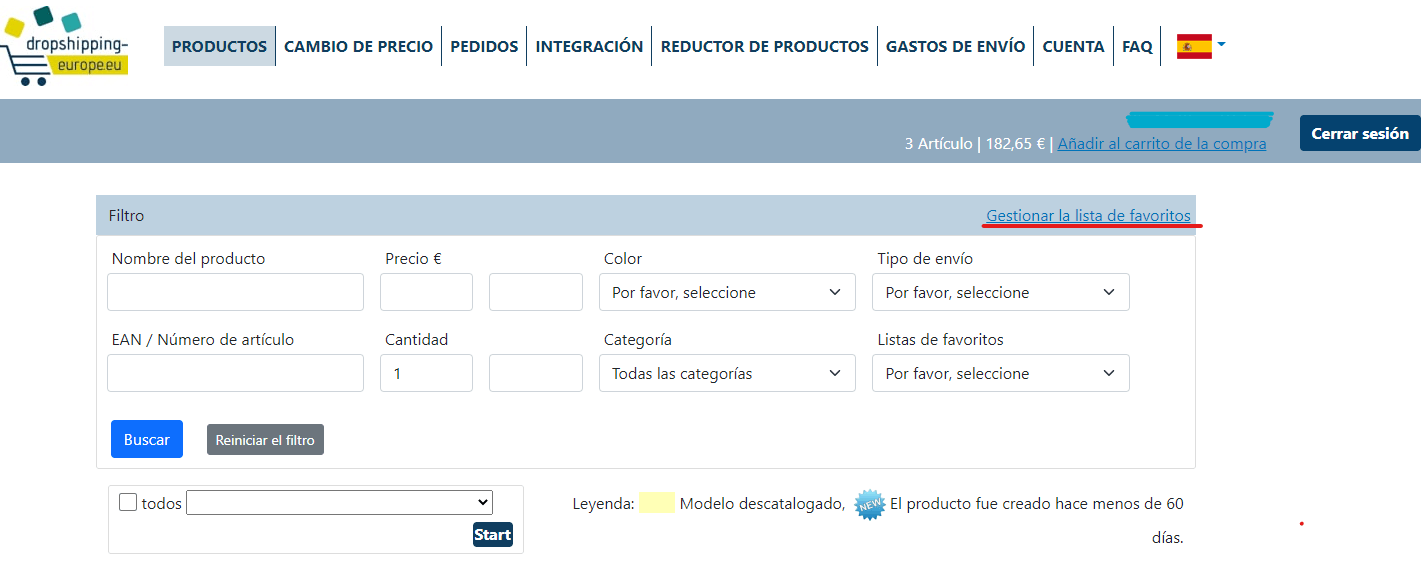Focus the Nombre del producto field

coord(235,292)
